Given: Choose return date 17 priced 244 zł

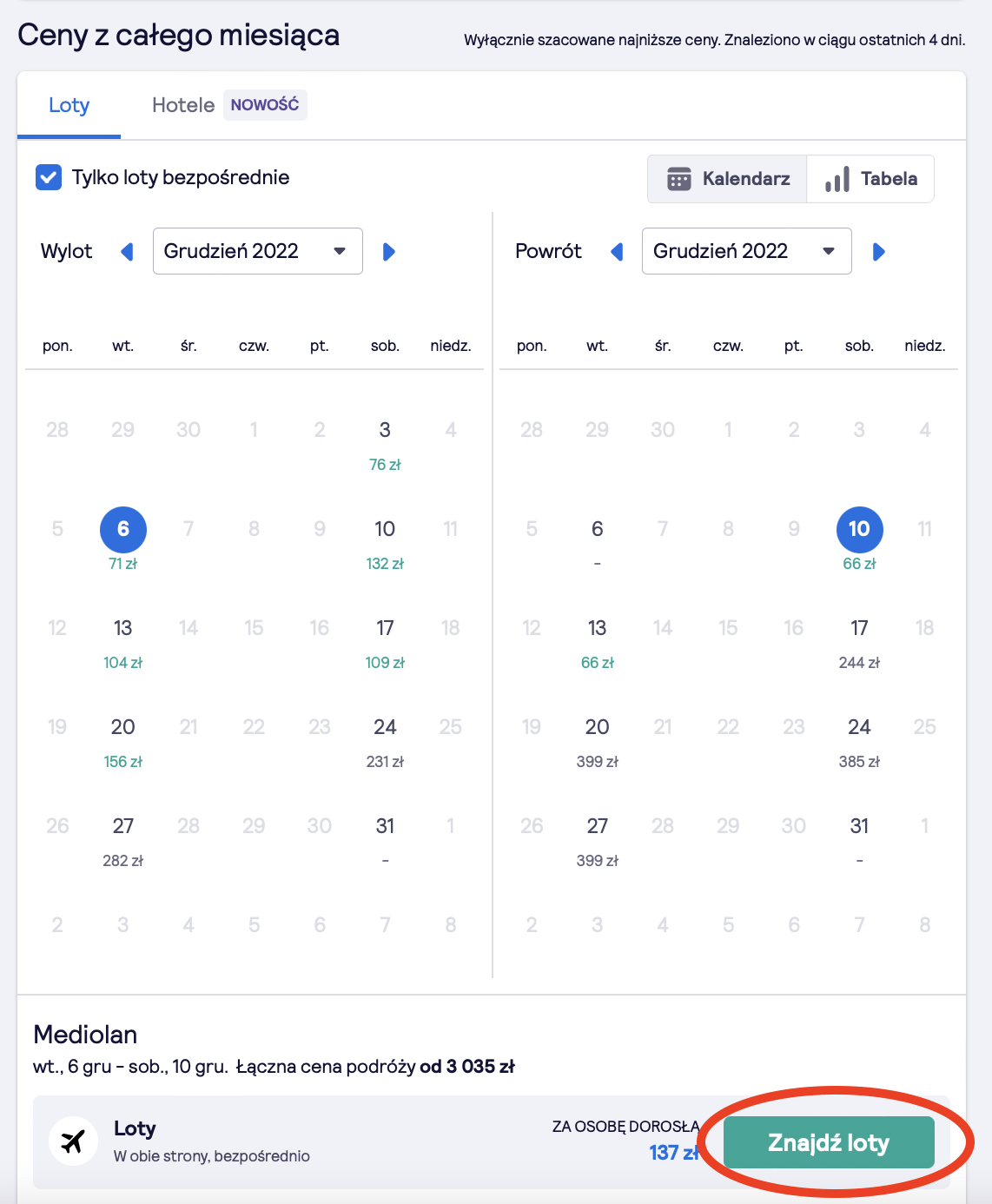Looking at the screenshot, I should 859,640.
